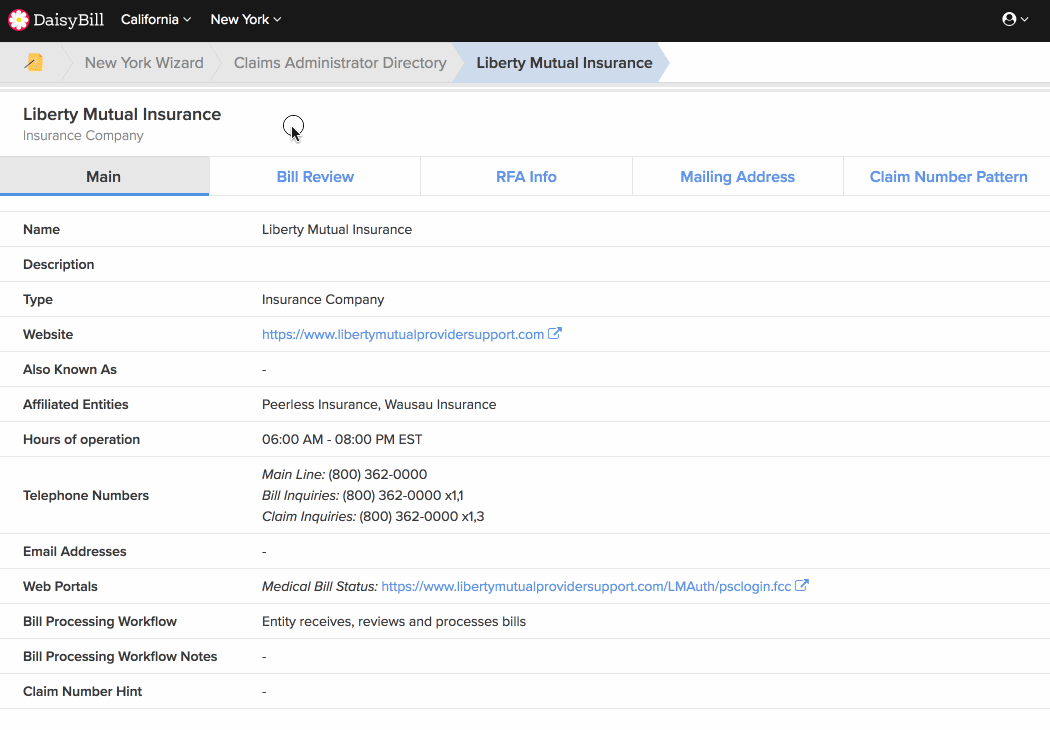The height and width of the screenshot is (730, 1050).
Task: Click the Name value Liberty Mutual Insurance
Action: 337,229
